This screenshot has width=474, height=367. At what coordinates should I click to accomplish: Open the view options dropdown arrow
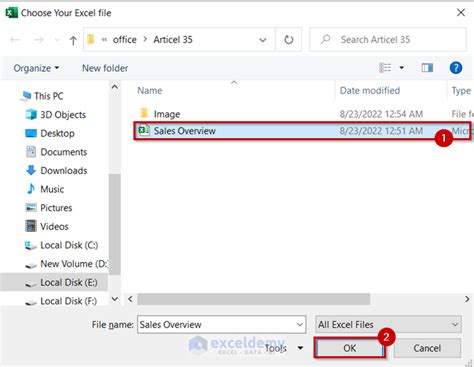coord(402,68)
